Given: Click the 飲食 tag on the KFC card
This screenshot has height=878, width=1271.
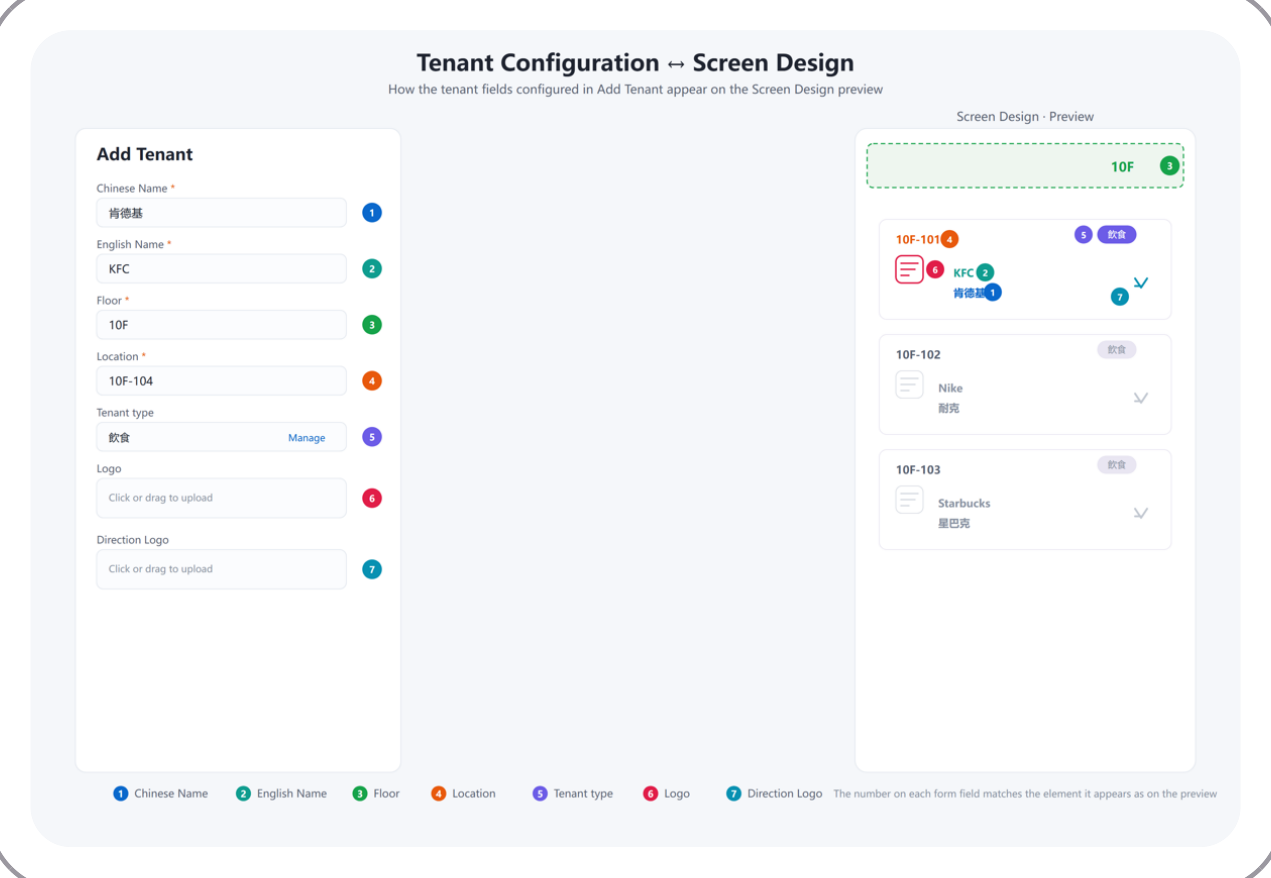Looking at the screenshot, I should tap(1117, 235).
